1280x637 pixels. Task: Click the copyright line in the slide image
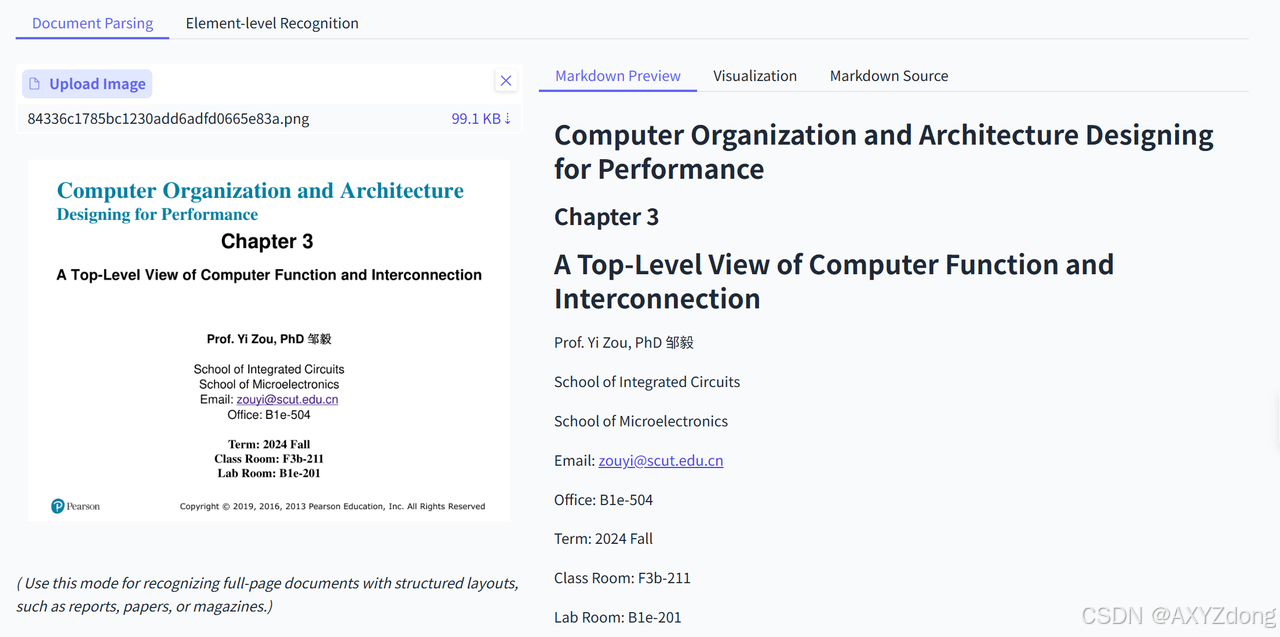pos(332,506)
